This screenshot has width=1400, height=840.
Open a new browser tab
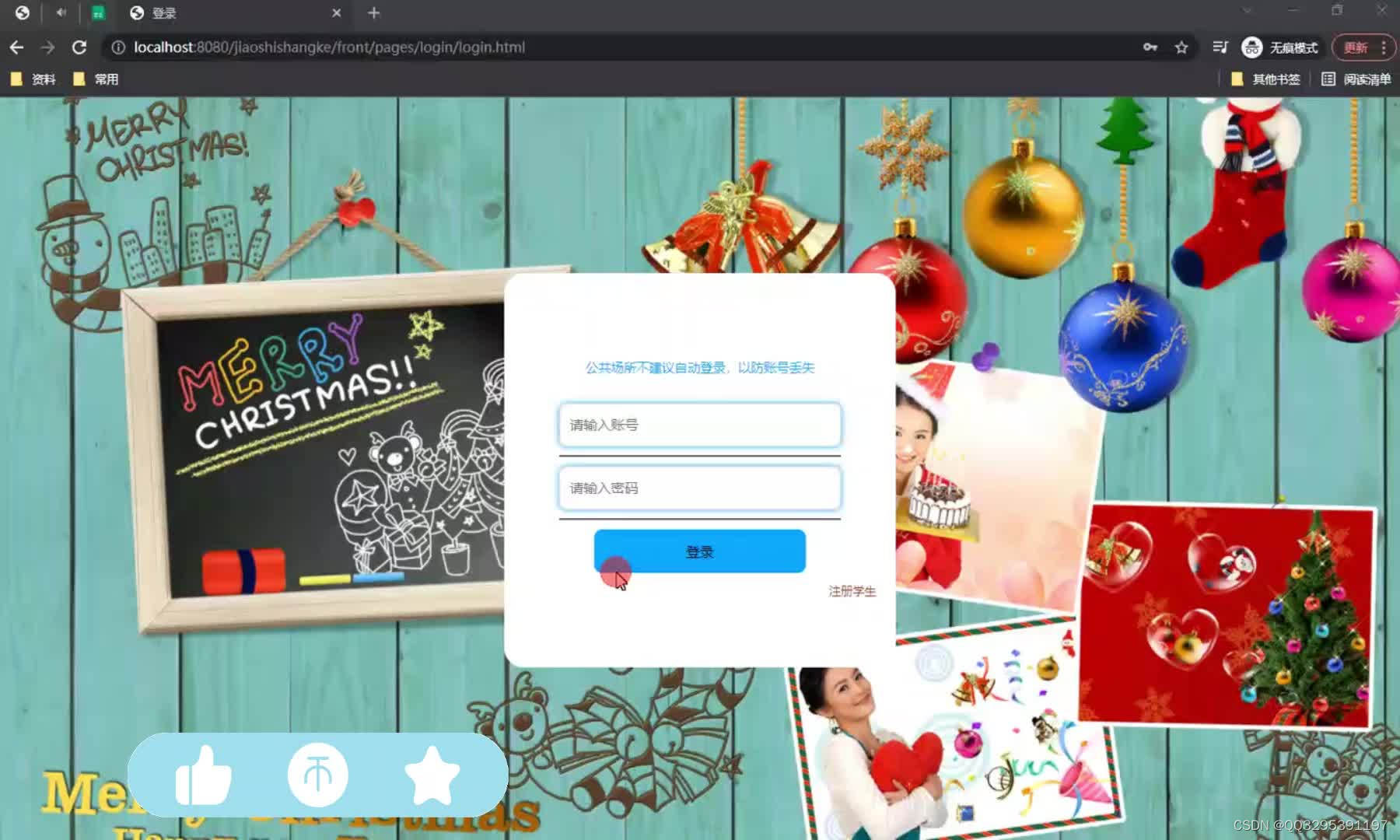[373, 12]
